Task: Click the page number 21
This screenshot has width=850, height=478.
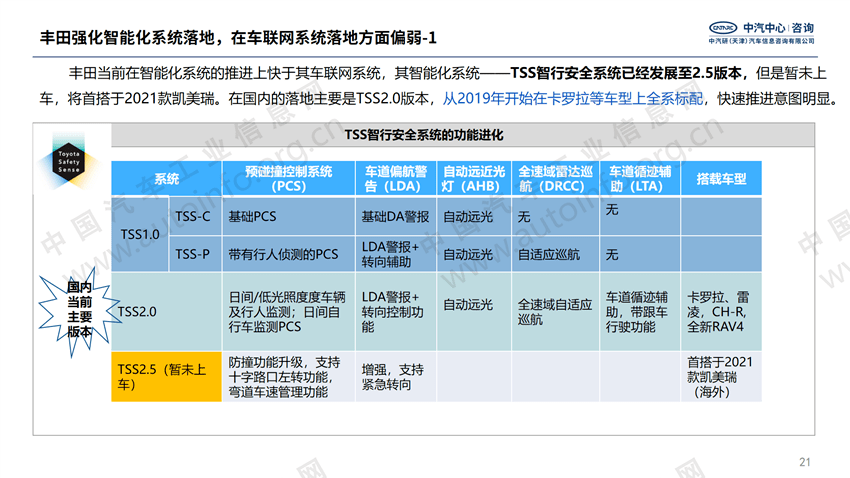Action: click(x=805, y=462)
